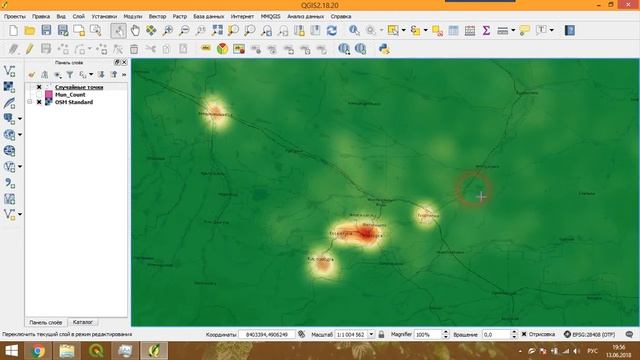
Task: Open the log messages bubble icon
Action: (x=629, y=334)
